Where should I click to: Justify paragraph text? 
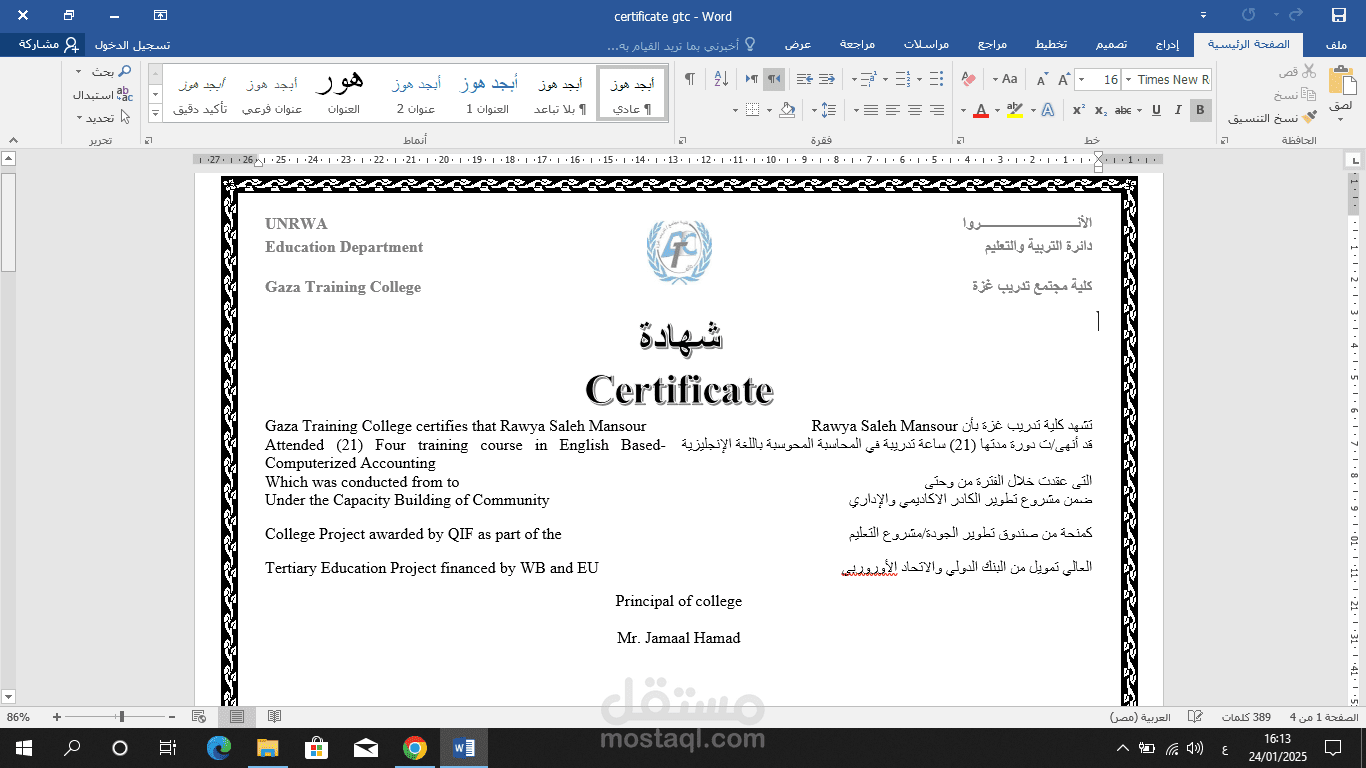(871, 110)
